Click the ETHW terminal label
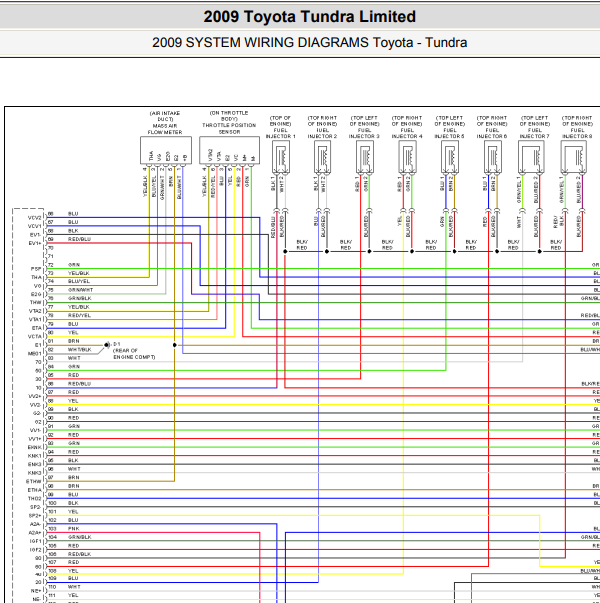The height and width of the screenshot is (603, 600). [x=34, y=481]
